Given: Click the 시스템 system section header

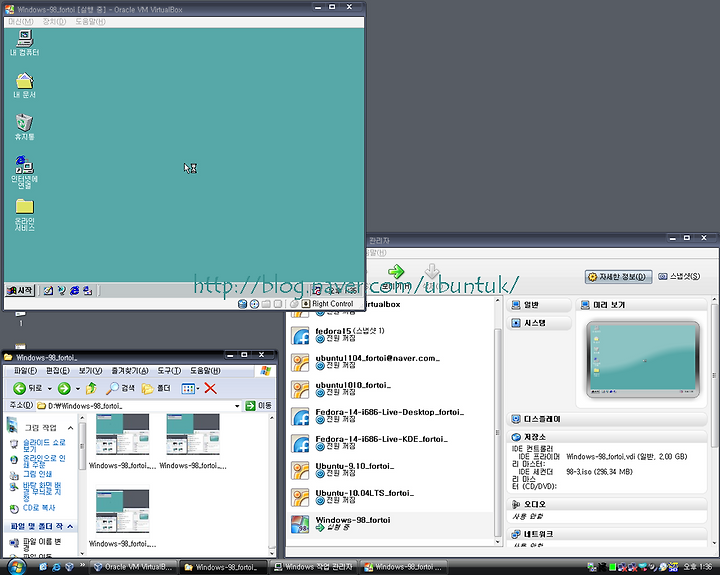Looking at the screenshot, I should point(539,323).
